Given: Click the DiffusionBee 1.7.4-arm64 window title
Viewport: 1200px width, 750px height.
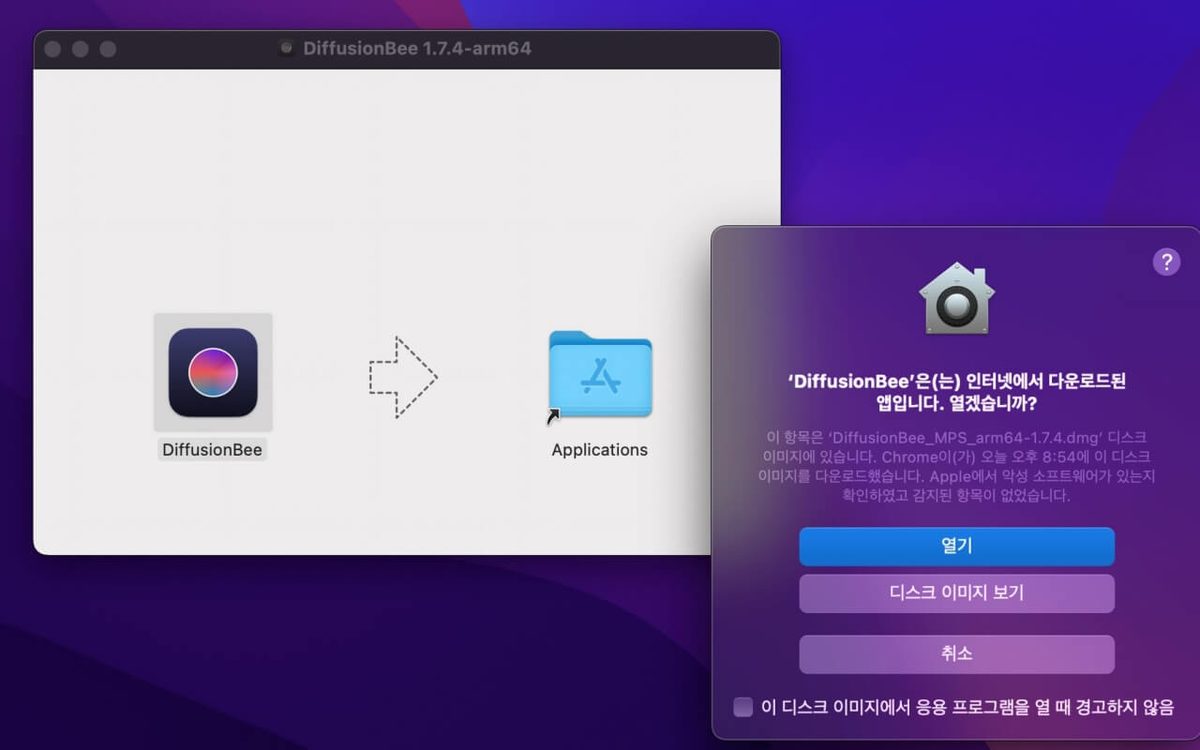Looking at the screenshot, I should coord(417,48).
